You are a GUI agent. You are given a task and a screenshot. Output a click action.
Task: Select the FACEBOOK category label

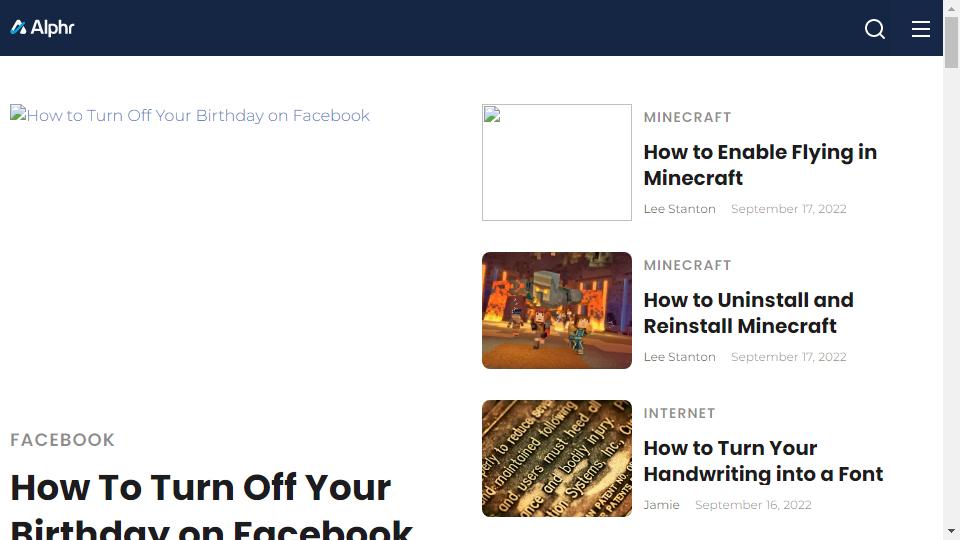tap(62, 440)
